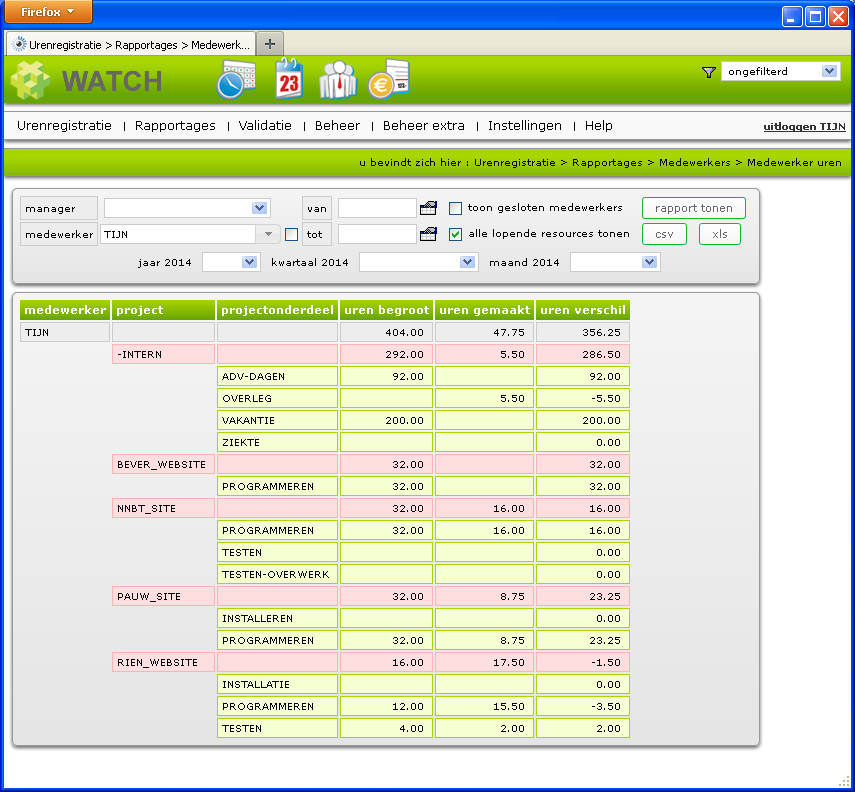Screen dimensions: 855x792
Task: Click into the tot date field
Action: (x=377, y=234)
